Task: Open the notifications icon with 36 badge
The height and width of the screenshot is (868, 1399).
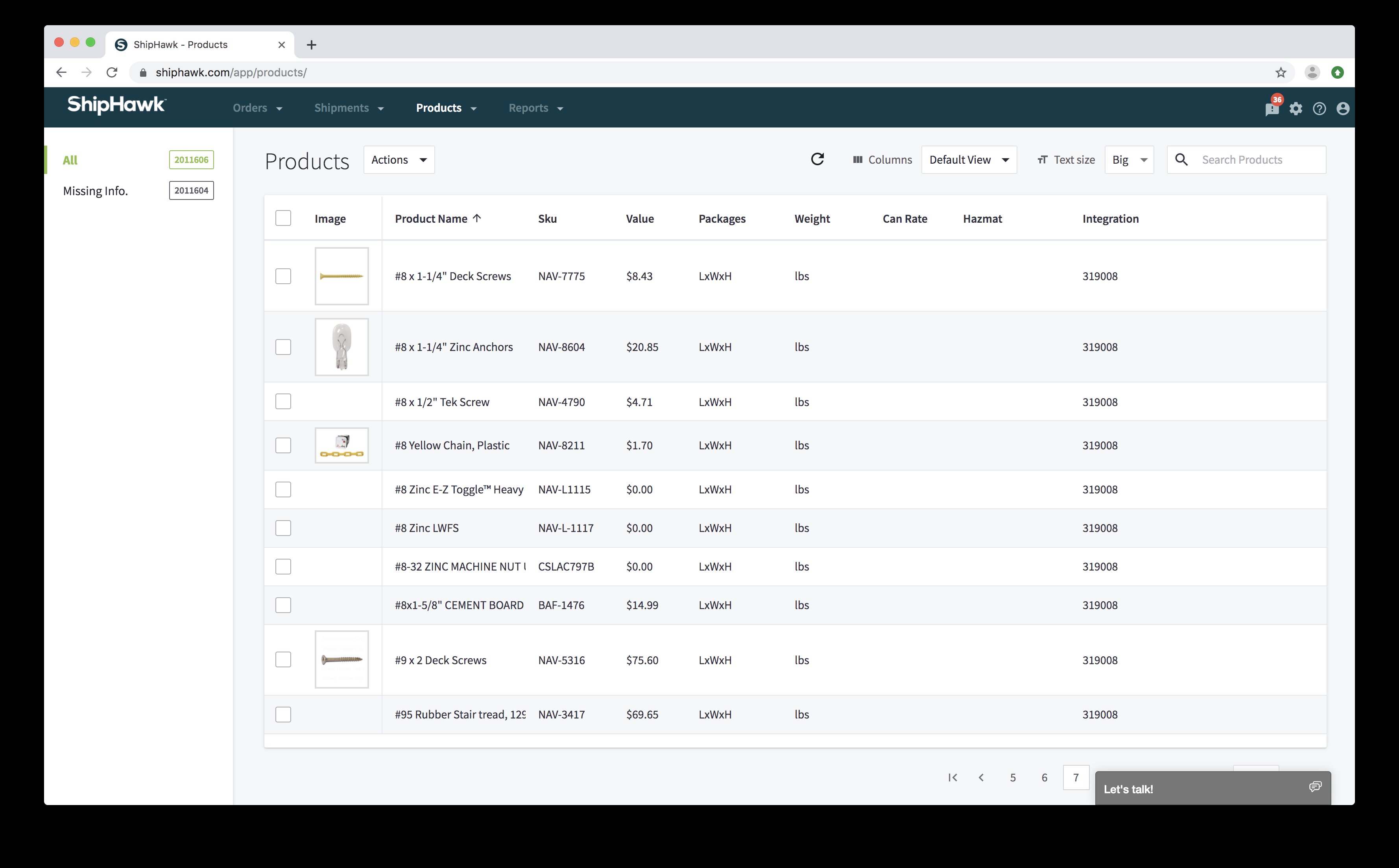Action: (x=1272, y=108)
